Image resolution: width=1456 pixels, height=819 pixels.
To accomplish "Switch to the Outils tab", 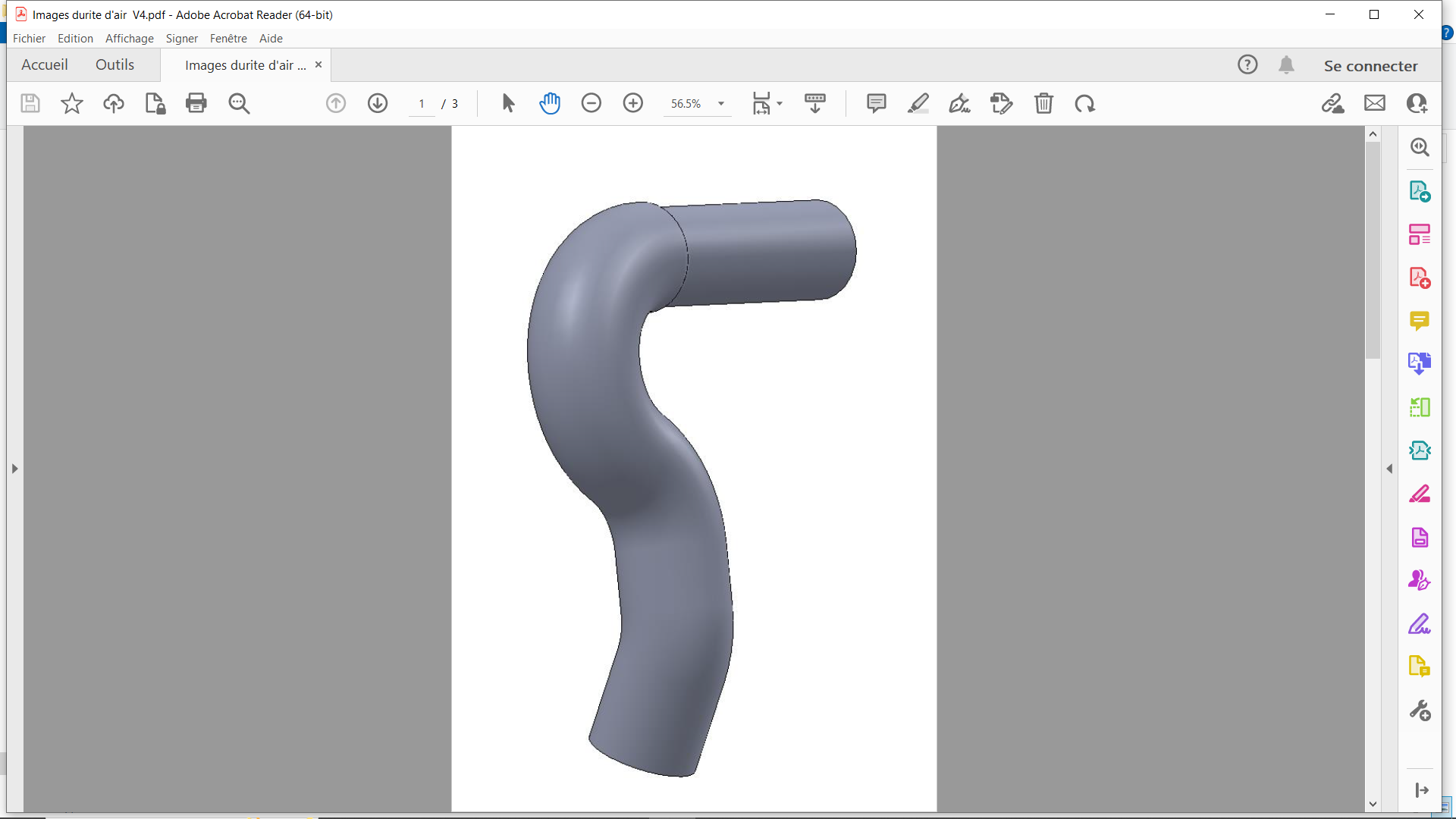I will [x=115, y=65].
